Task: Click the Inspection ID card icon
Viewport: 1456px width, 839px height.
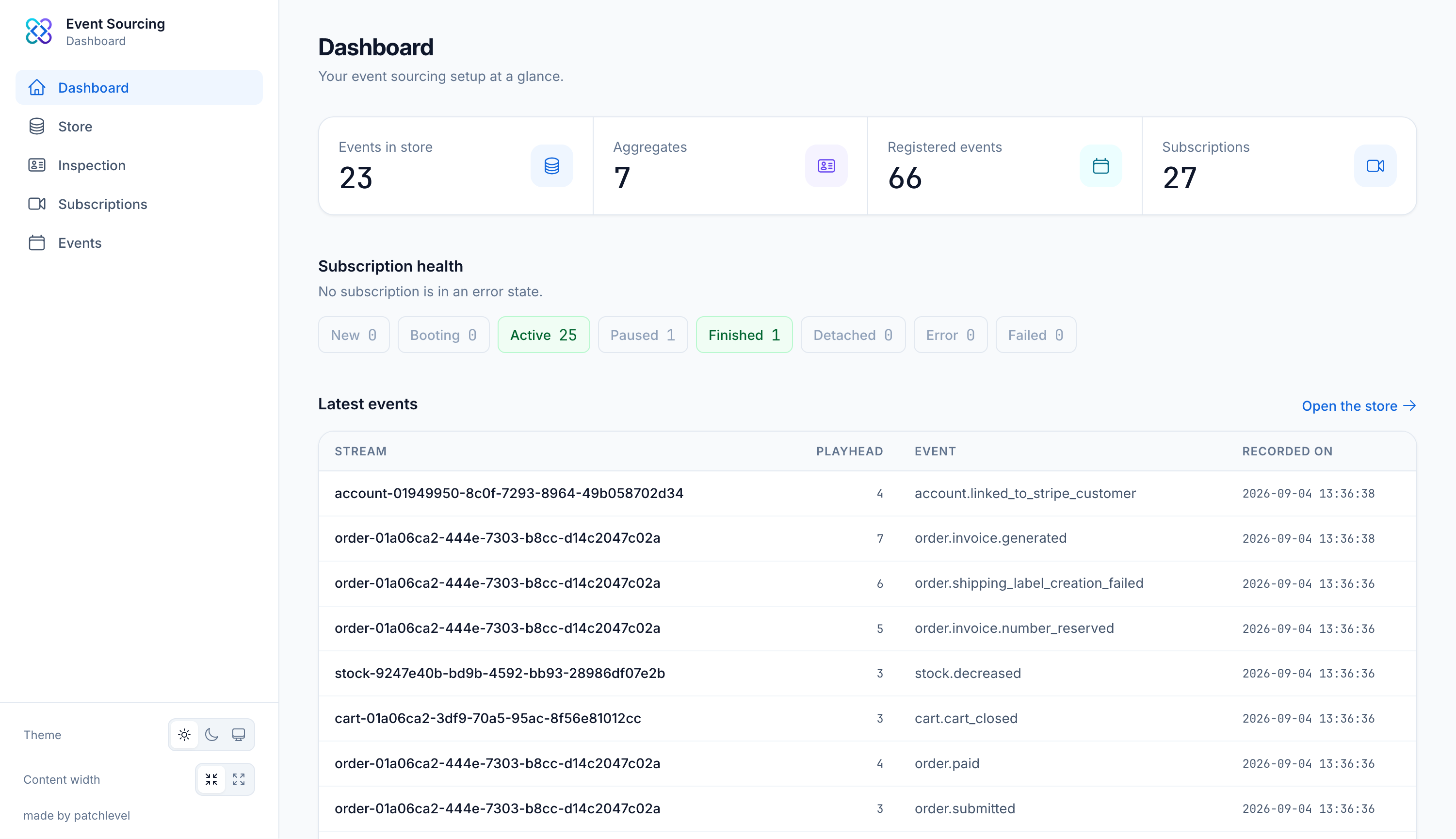Action: pyautogui.click(x=37, y=165)
